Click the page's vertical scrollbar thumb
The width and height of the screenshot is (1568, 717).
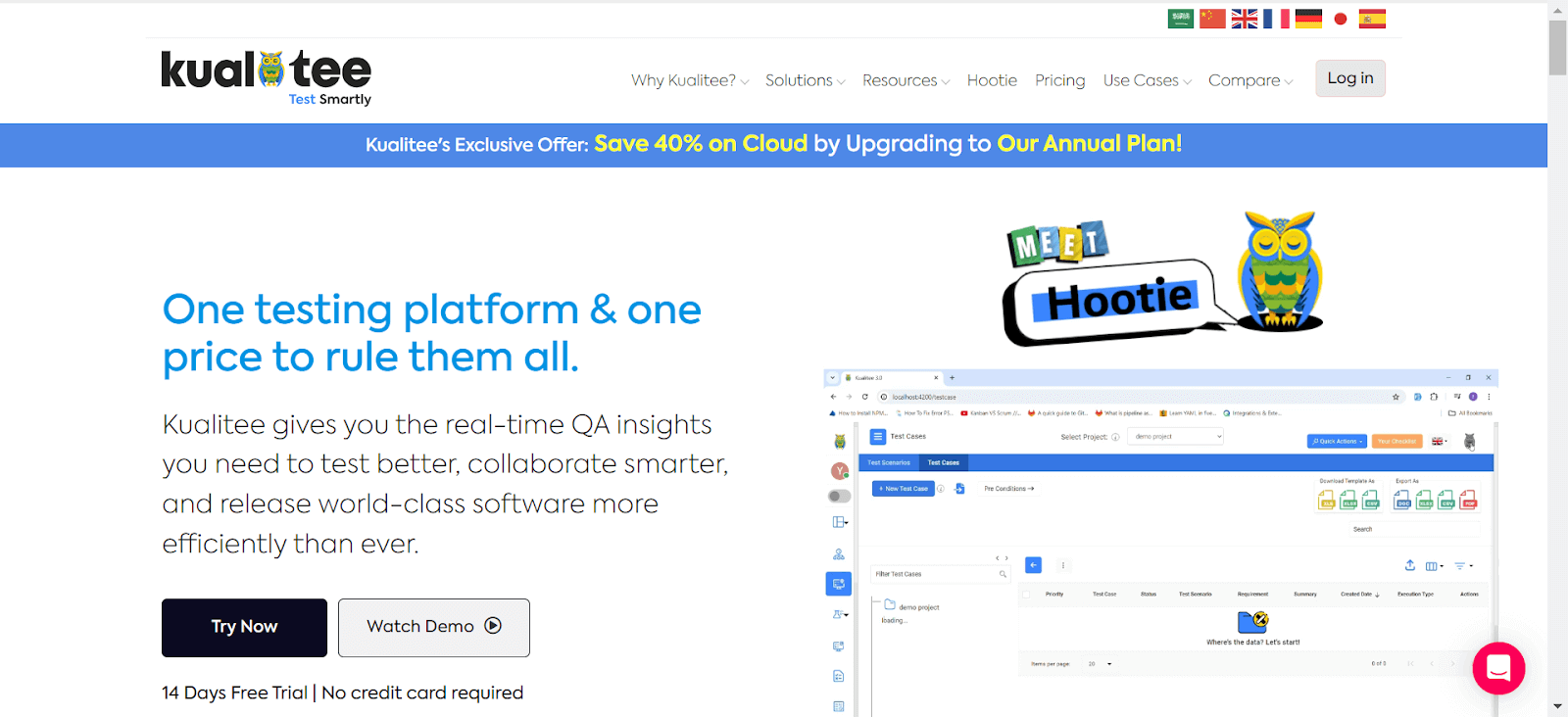pyautogui.click(x=1557, y=47)
